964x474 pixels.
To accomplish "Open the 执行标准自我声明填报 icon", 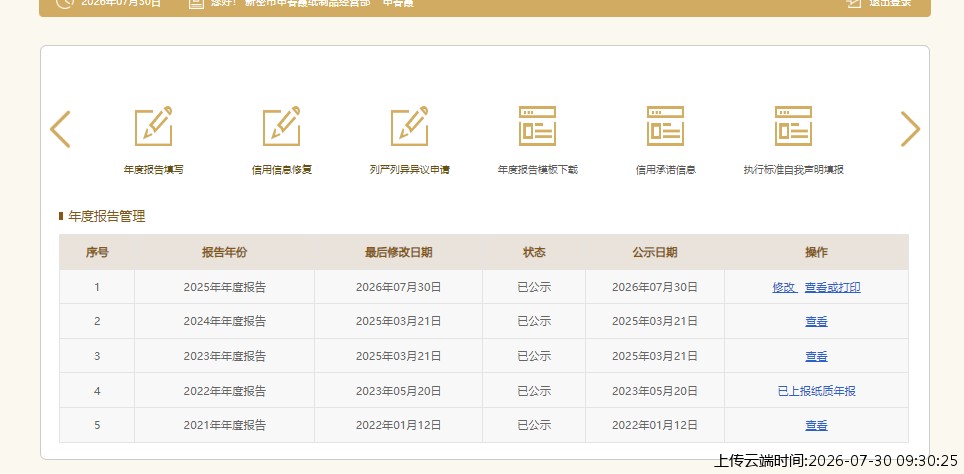I will pos(793,126).
